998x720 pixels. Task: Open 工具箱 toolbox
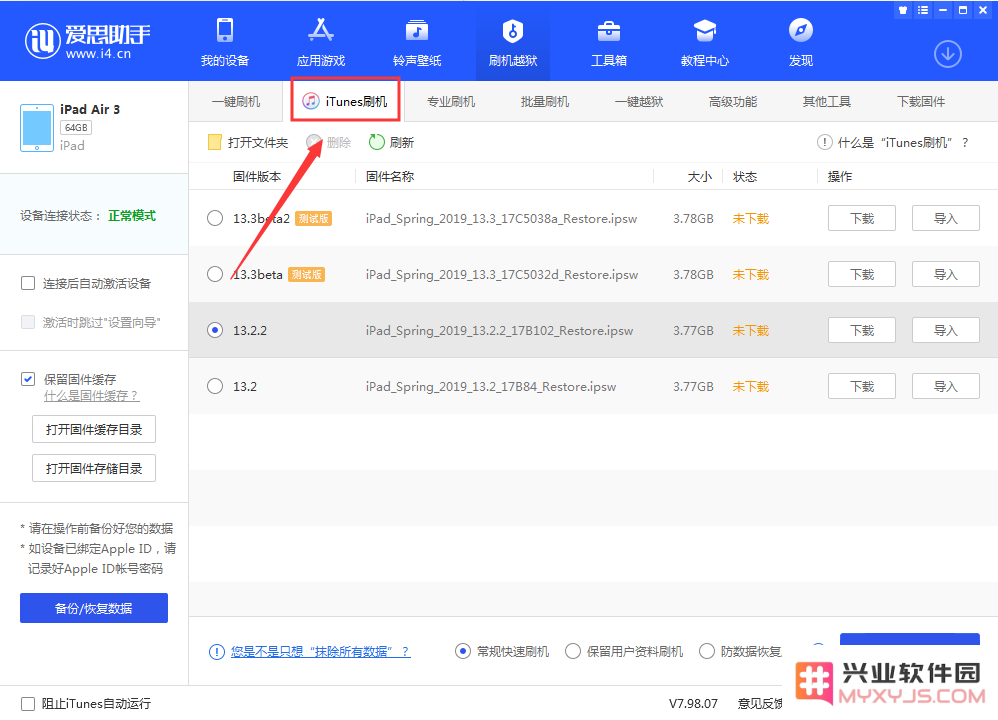coord(609,43)
